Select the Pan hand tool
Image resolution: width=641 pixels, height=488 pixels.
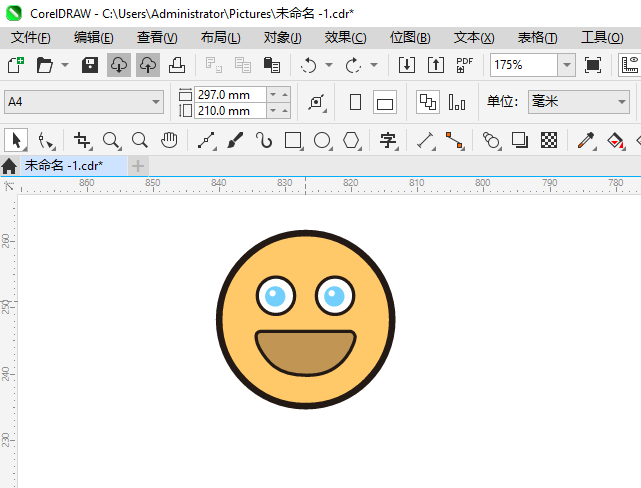coord(169,140)
